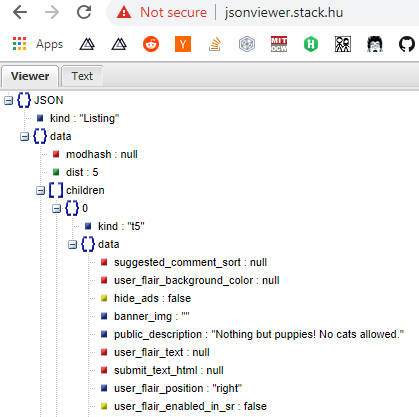Switch to the Viewer tab
This screenshot has height=417, width=419.
[30, 76]
